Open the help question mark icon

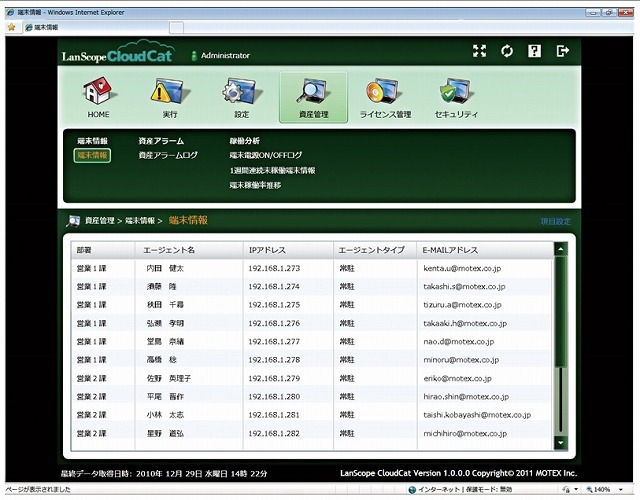point(534,51)
